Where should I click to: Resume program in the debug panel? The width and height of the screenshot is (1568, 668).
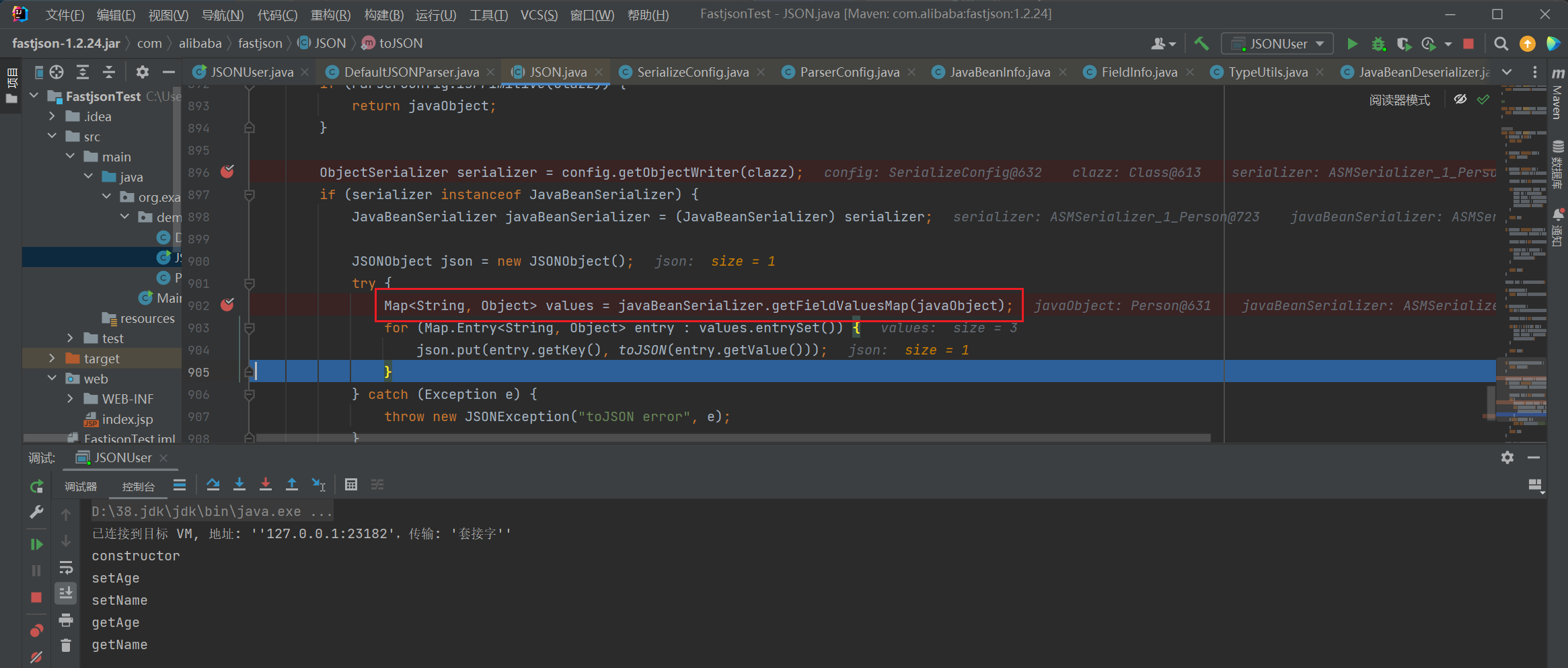click(36, 544)
